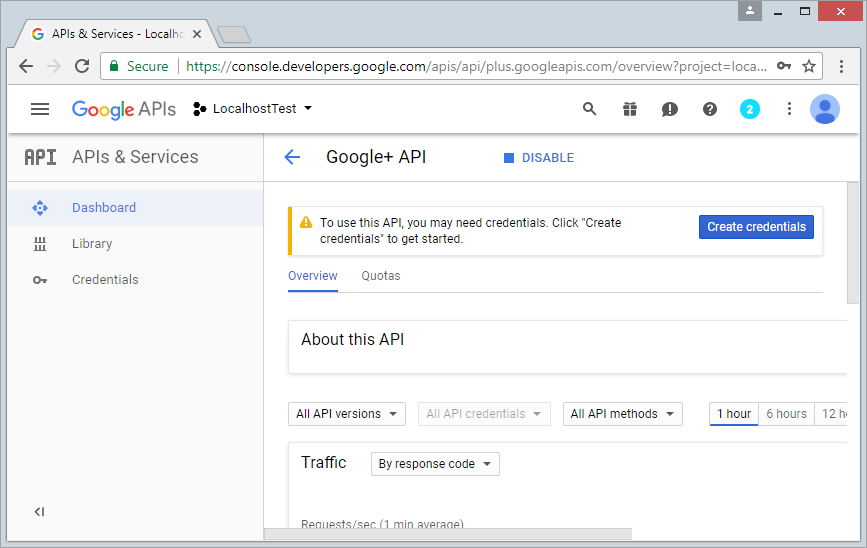Click the search magnifier icon
Viewport: 867px width, 548px height.
(589, 109)
